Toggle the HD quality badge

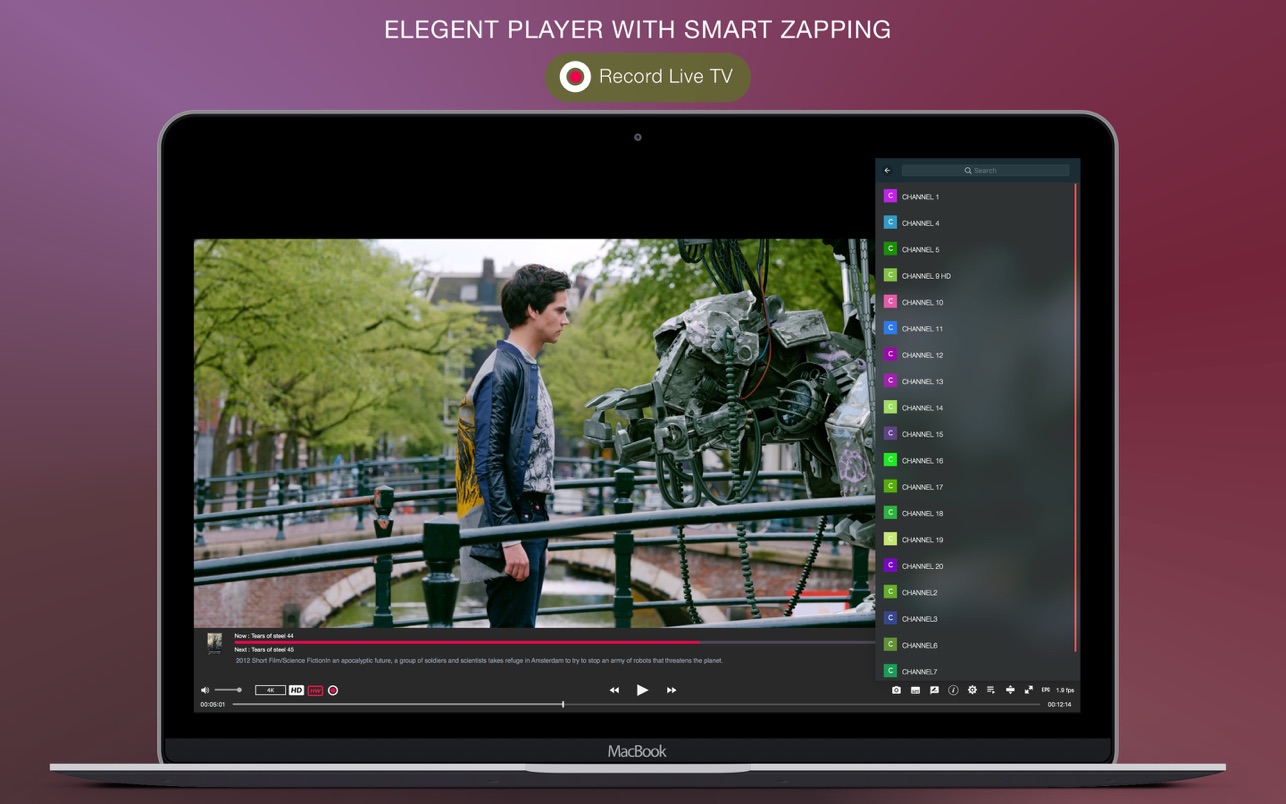(x=296, y=690)
